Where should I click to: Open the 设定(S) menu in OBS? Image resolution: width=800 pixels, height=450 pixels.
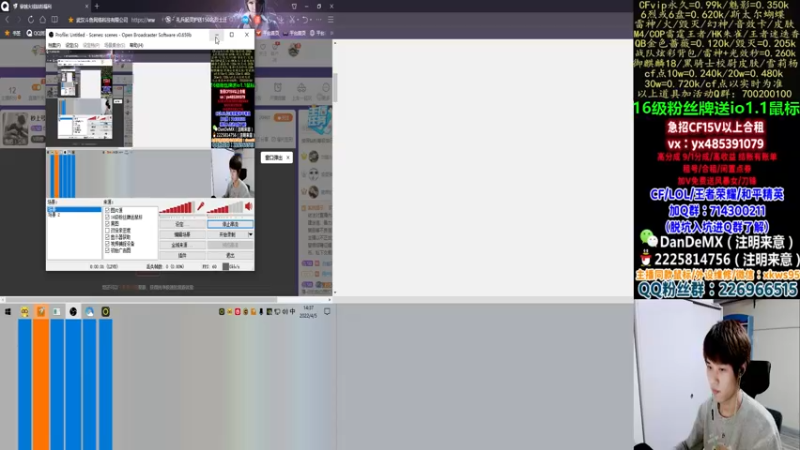[72, 45]
